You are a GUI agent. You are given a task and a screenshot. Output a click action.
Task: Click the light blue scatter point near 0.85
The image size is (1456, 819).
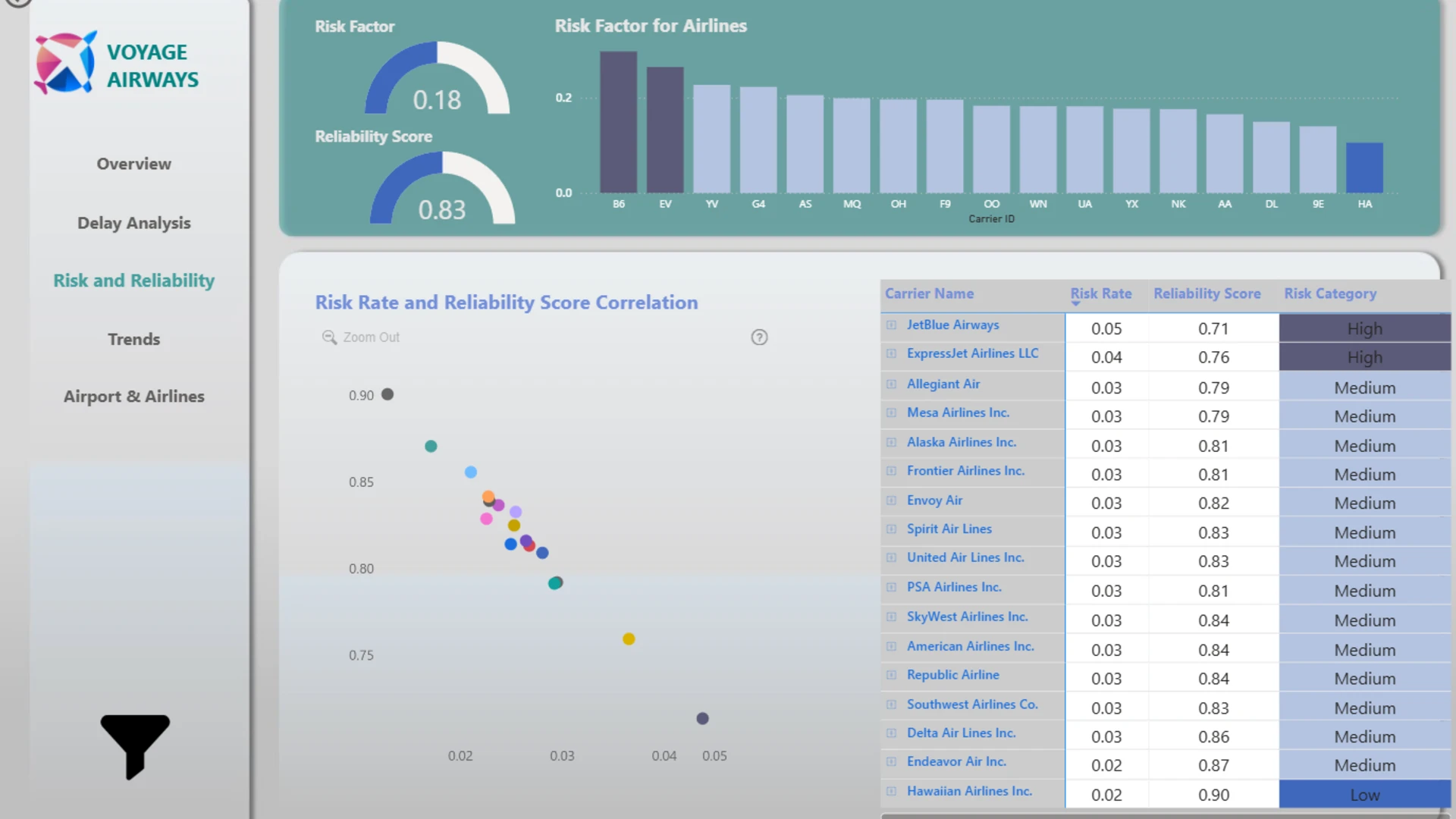coord(471,472)
